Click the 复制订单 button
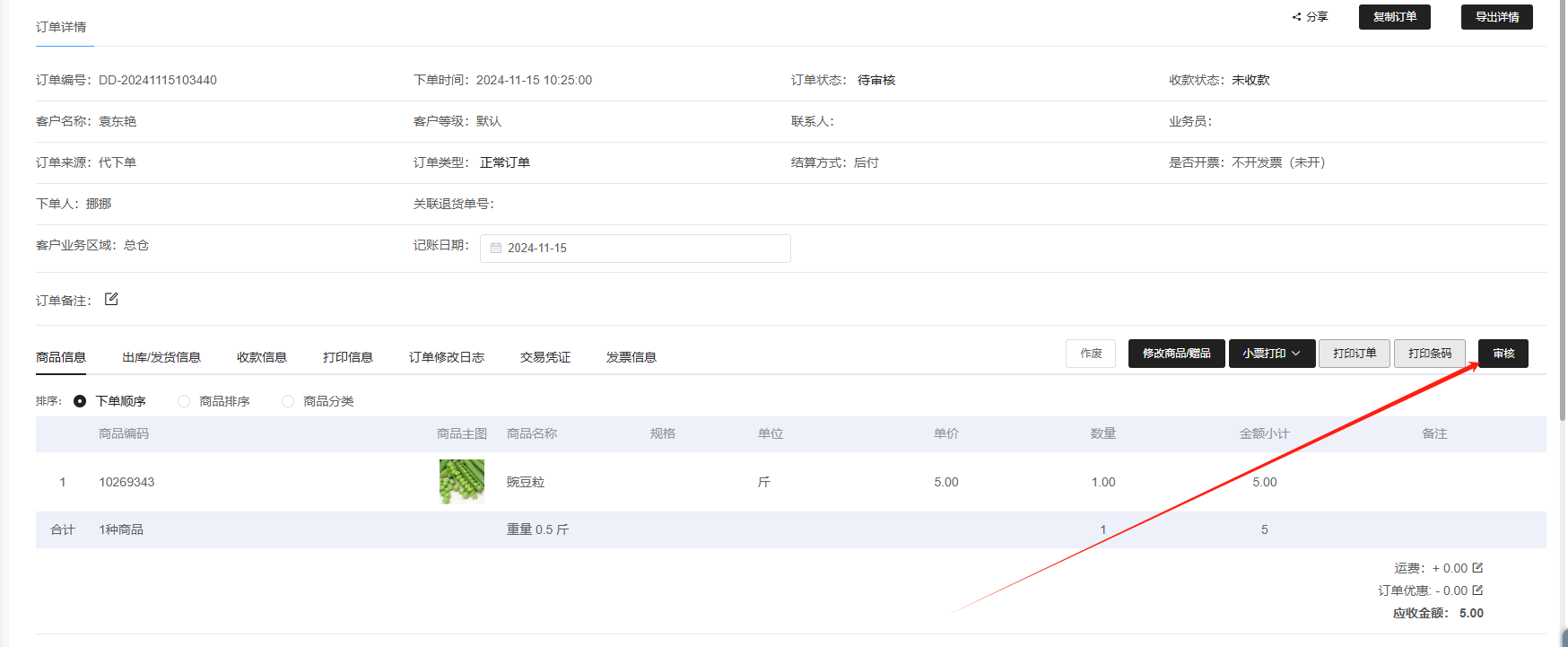The height and width of the screenshot is (647, 1568). 1394,17
